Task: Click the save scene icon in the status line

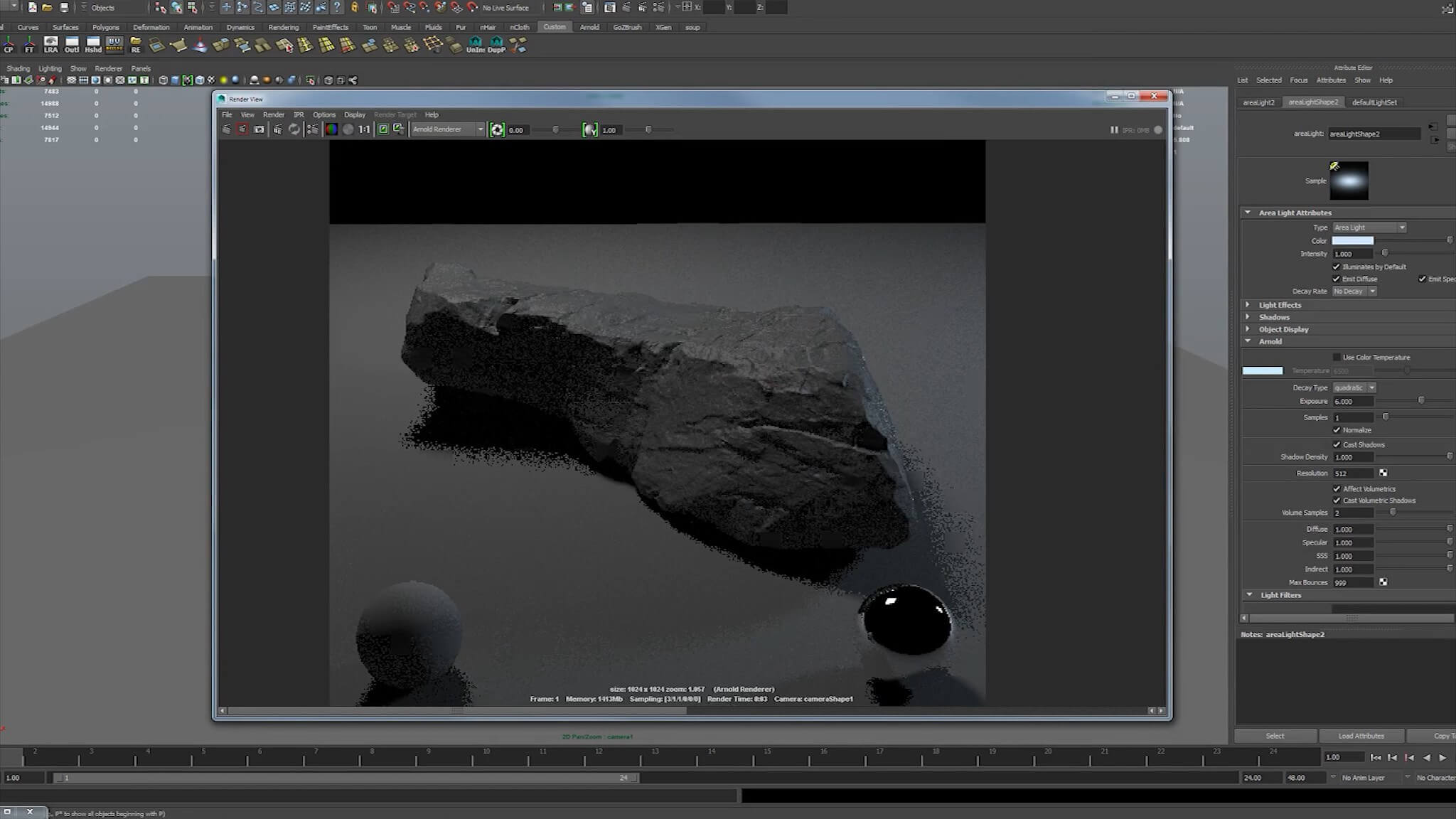Action: [x=64, y=8]
